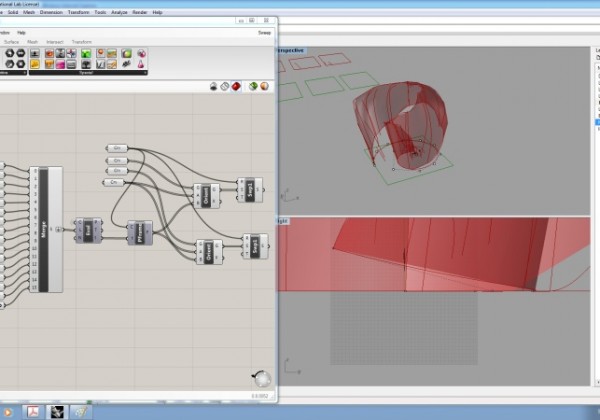This screenshot has width=600, height=420.
Task: Click the Perspective viewport title label
Action: tap(290, 51)
